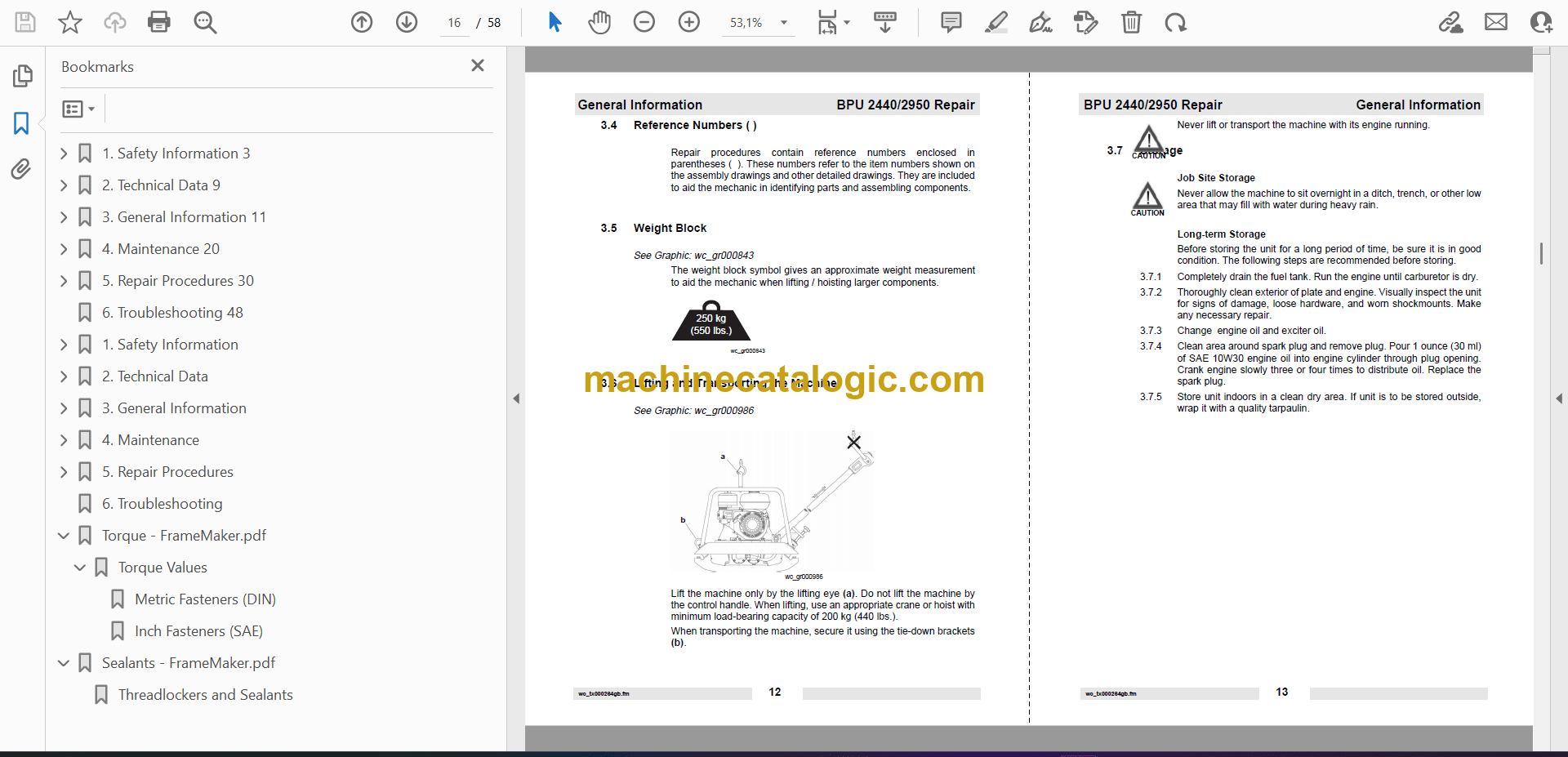Expand the right tools pane
The width and height of the screenshot is (1568, 757).
(x=1559, y=399)
